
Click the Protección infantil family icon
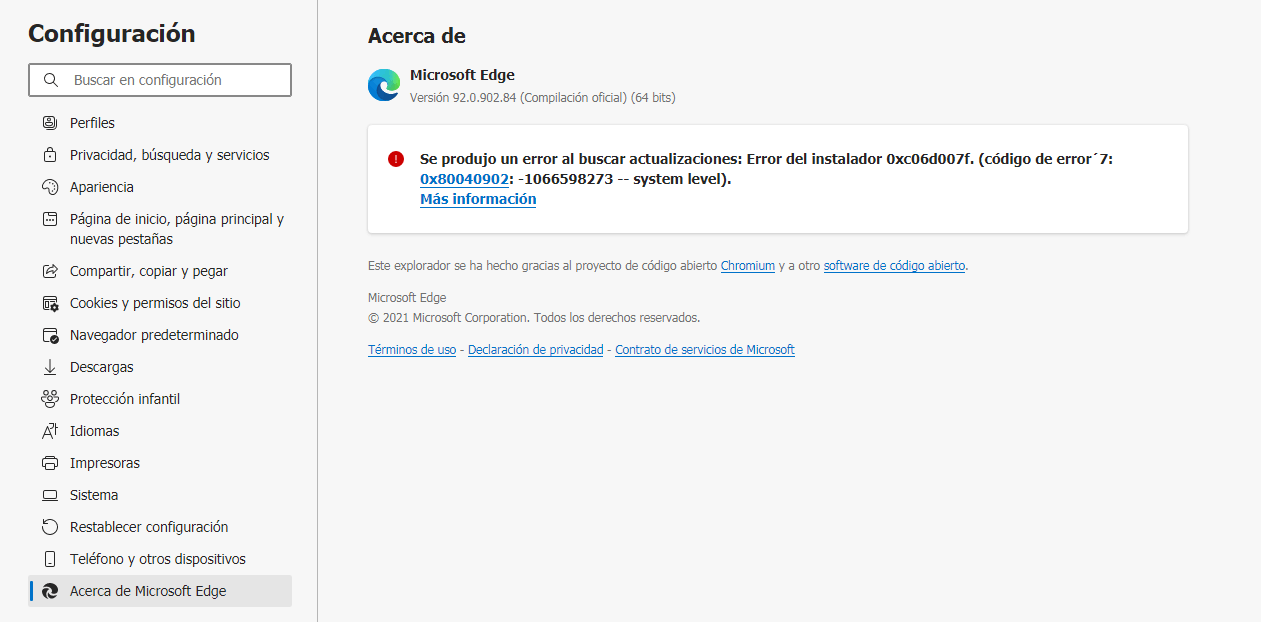tap(50, 399)
